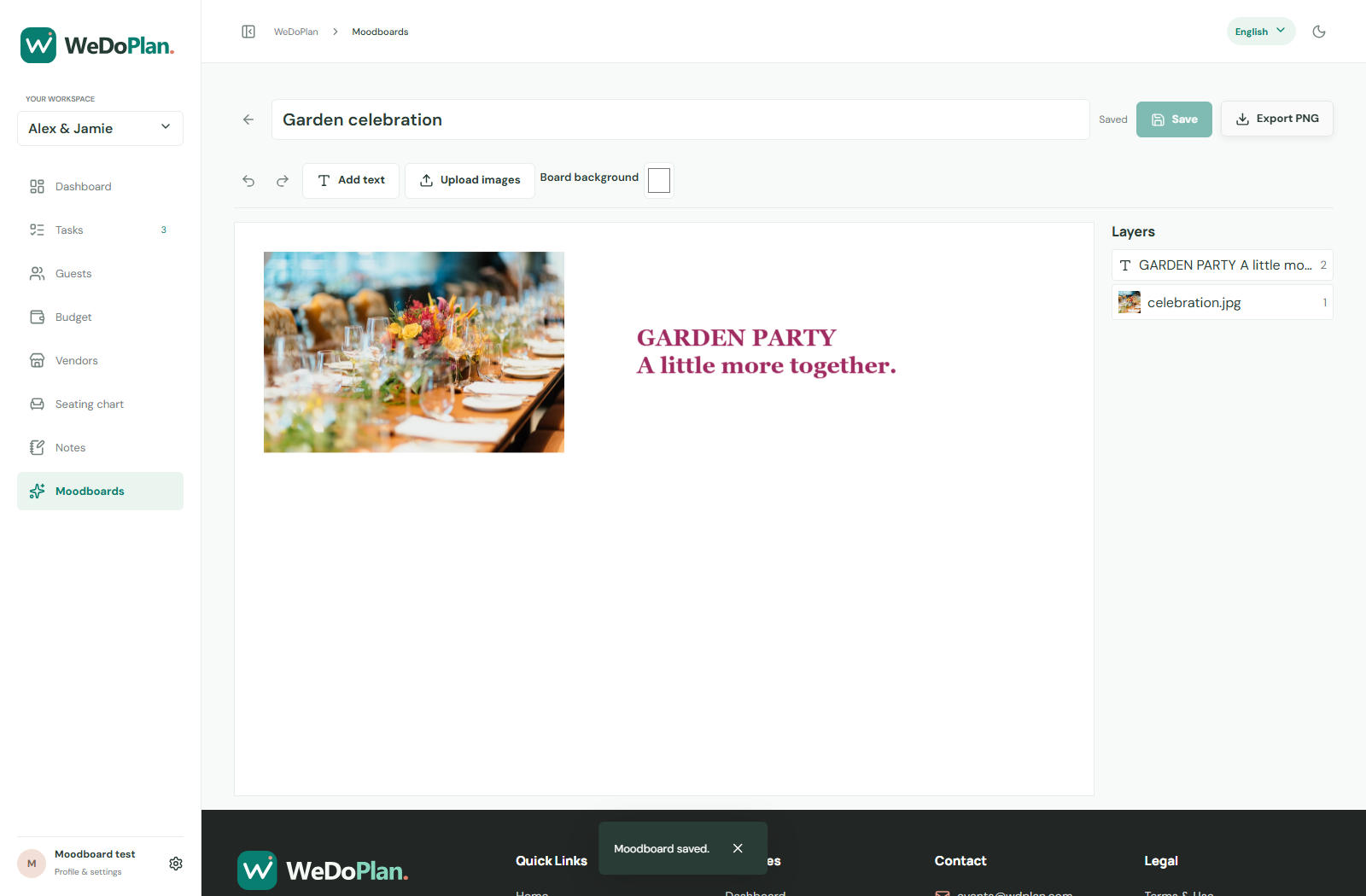1366x896 pixels.
Task: Export the board as PNG
Action: click(1277, 119)
